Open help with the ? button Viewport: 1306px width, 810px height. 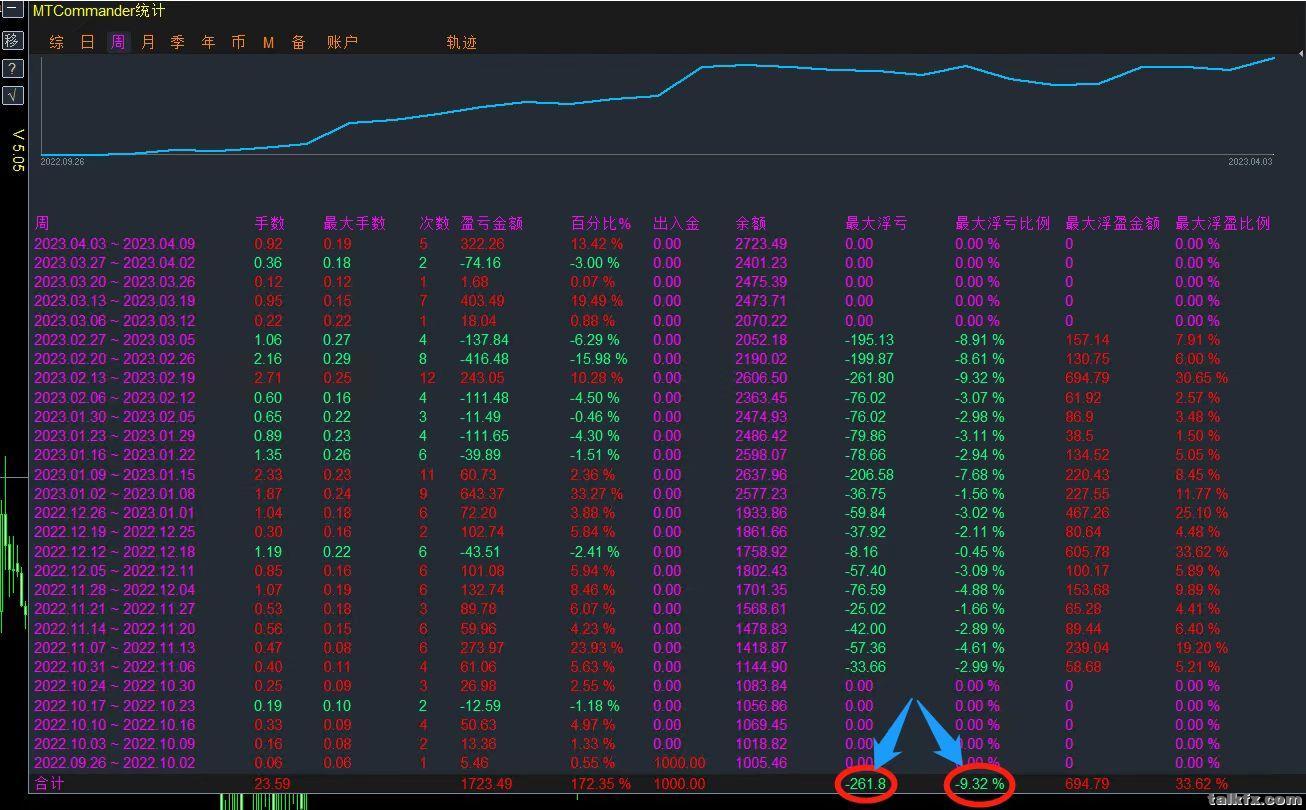pos(12,68)
